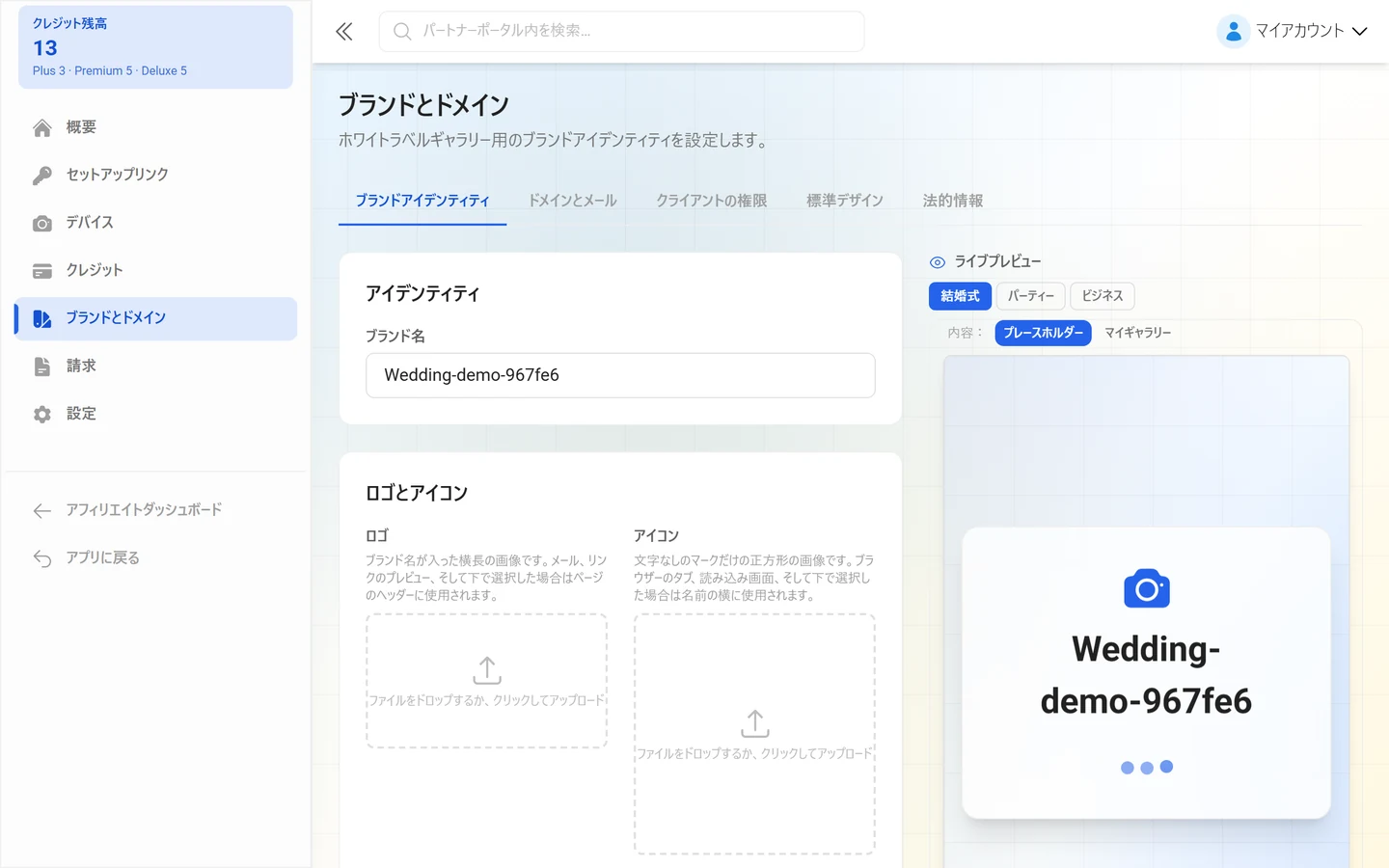The height and width of the screenshot is (868, 1389).
Task: Click the アイコン file upload drop zone text
Action: click(x=755, y=754)
